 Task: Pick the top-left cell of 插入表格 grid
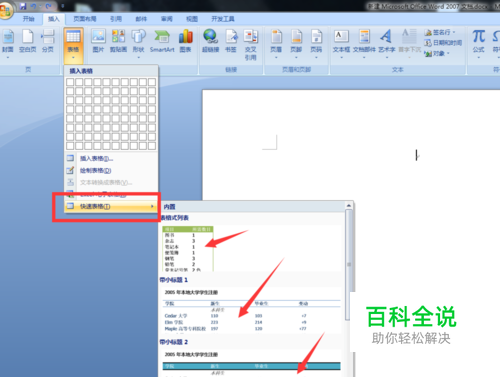click(x=70, y=82)
